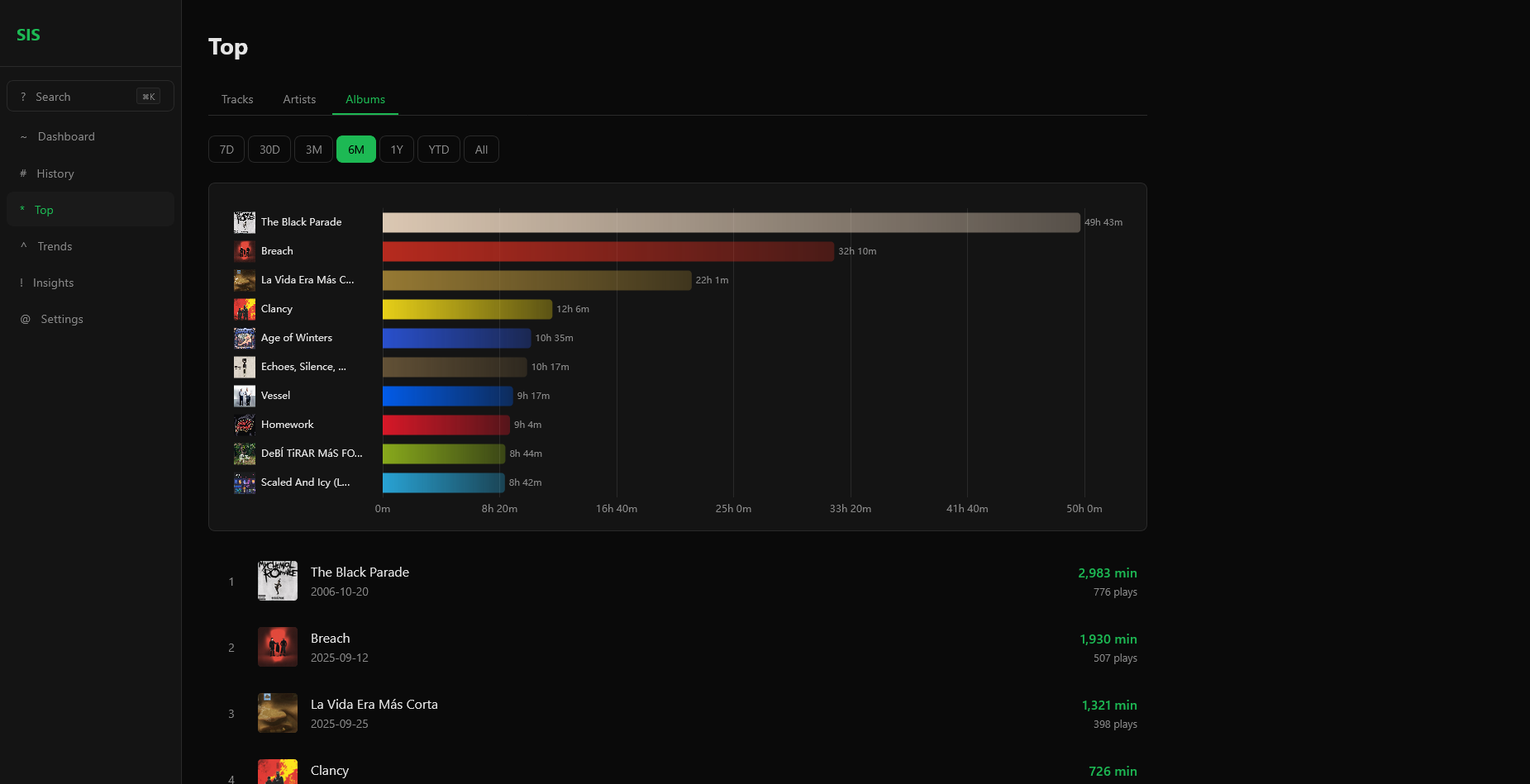Viewport: 1530px width, 784px height.
Task: Open Settings from the sidebar
Action: [x=62, y=319]
